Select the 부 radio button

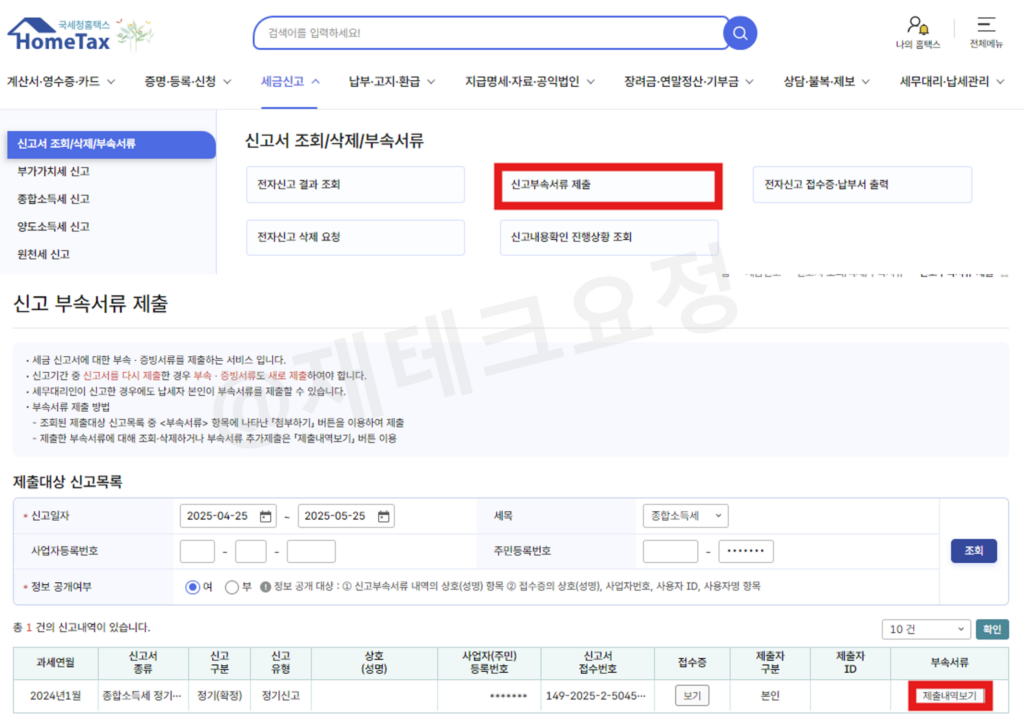point(231,587)
